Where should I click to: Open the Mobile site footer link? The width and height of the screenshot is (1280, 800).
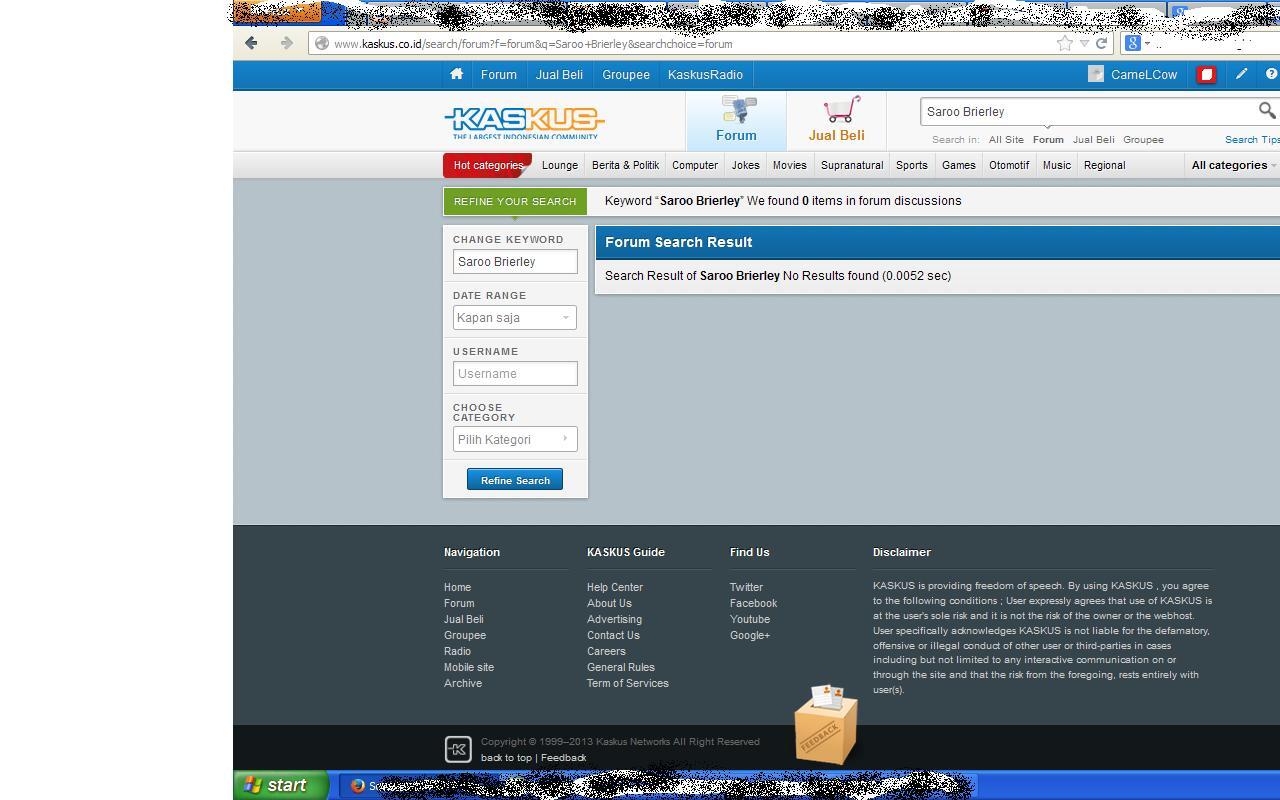pyautogui.click(x=469, y=667)
